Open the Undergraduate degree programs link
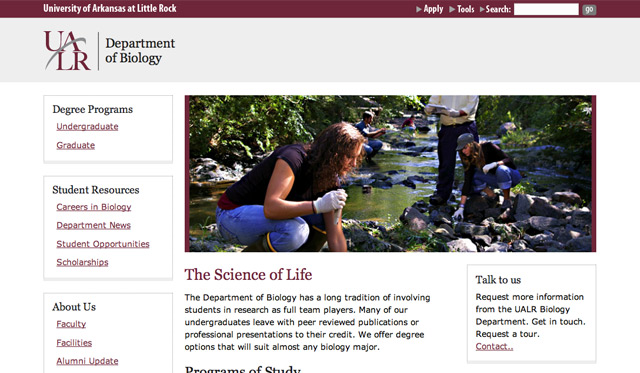 (x=87, y=127)
